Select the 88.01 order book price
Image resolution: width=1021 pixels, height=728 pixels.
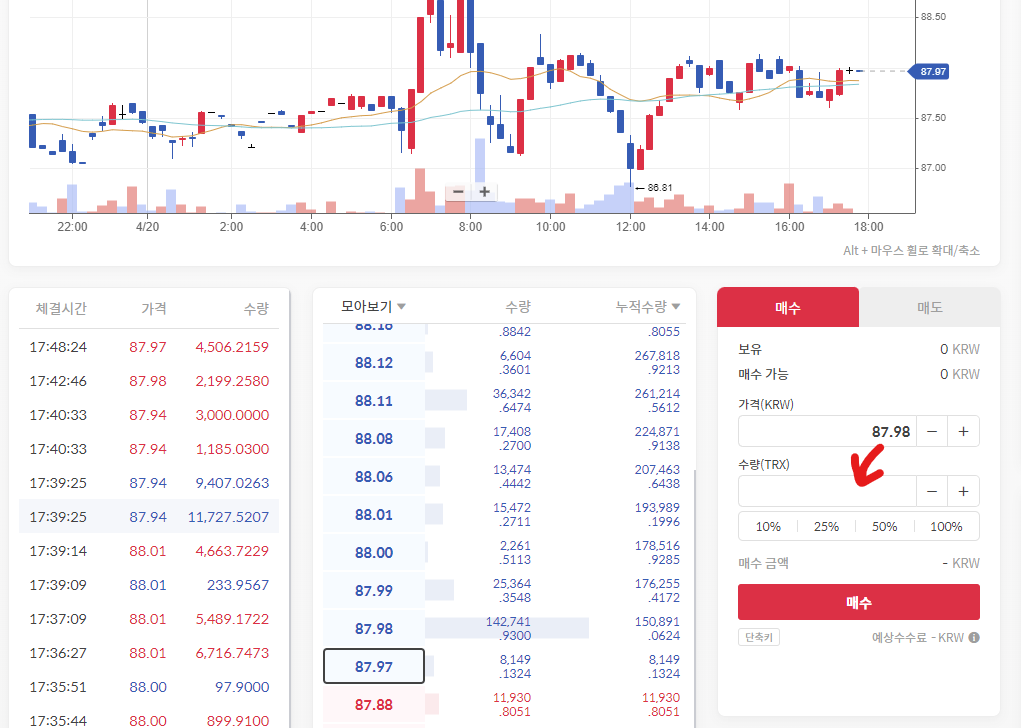pos(374,514)
